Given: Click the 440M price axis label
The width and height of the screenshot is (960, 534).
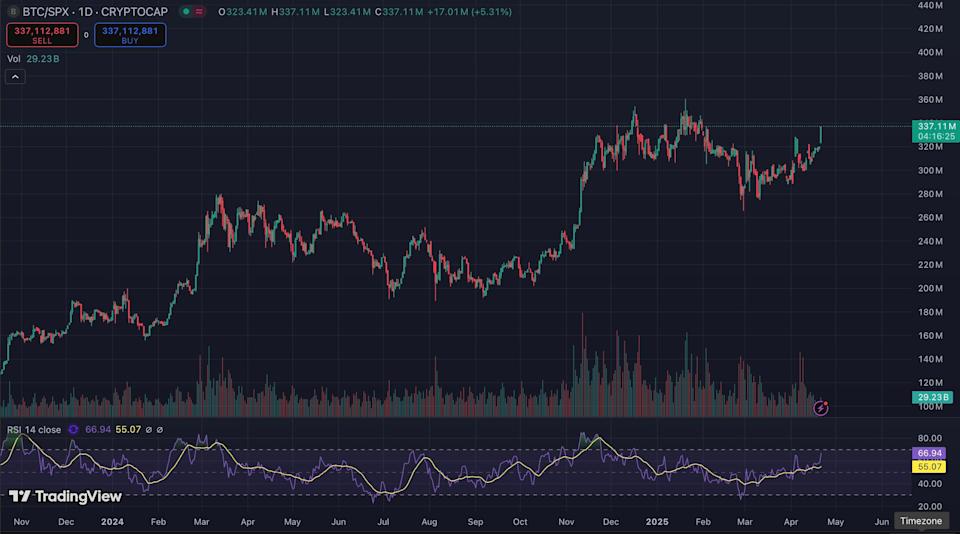Looking at the screenshot, I should pyautogui.click(x=930, y=5).
